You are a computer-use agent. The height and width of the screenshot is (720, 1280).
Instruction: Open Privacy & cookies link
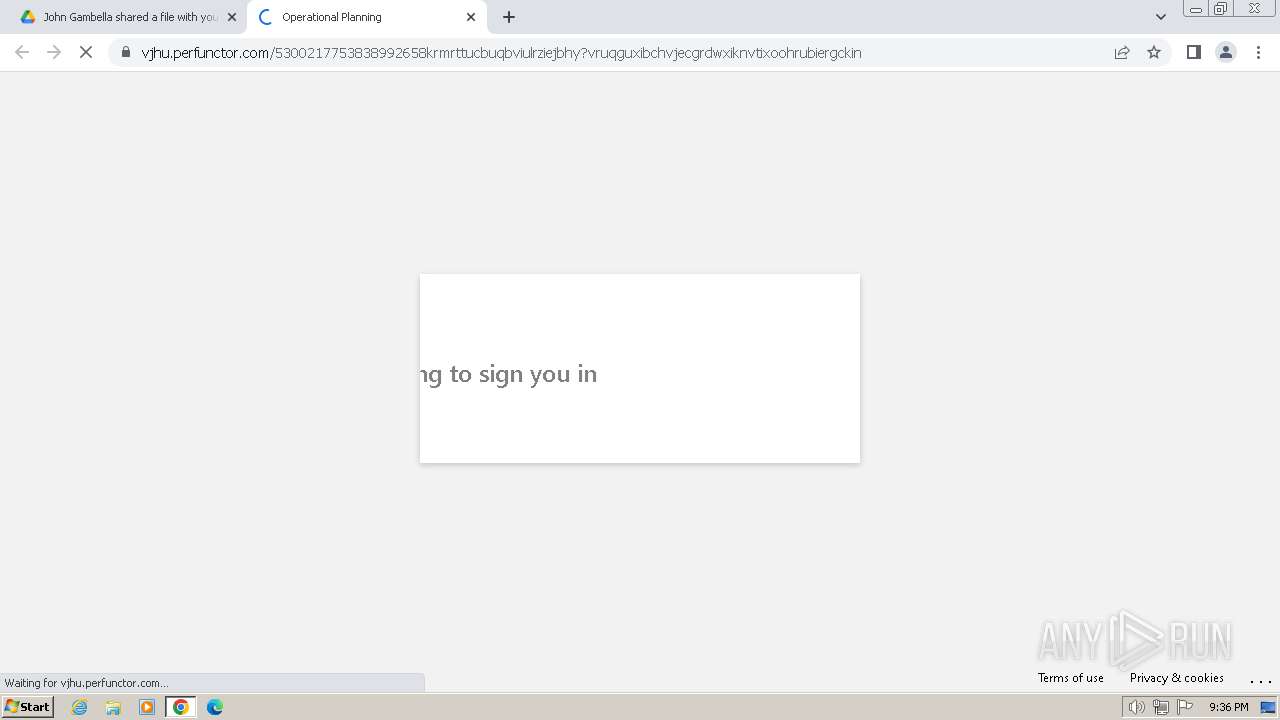[x=1176, y=678]
